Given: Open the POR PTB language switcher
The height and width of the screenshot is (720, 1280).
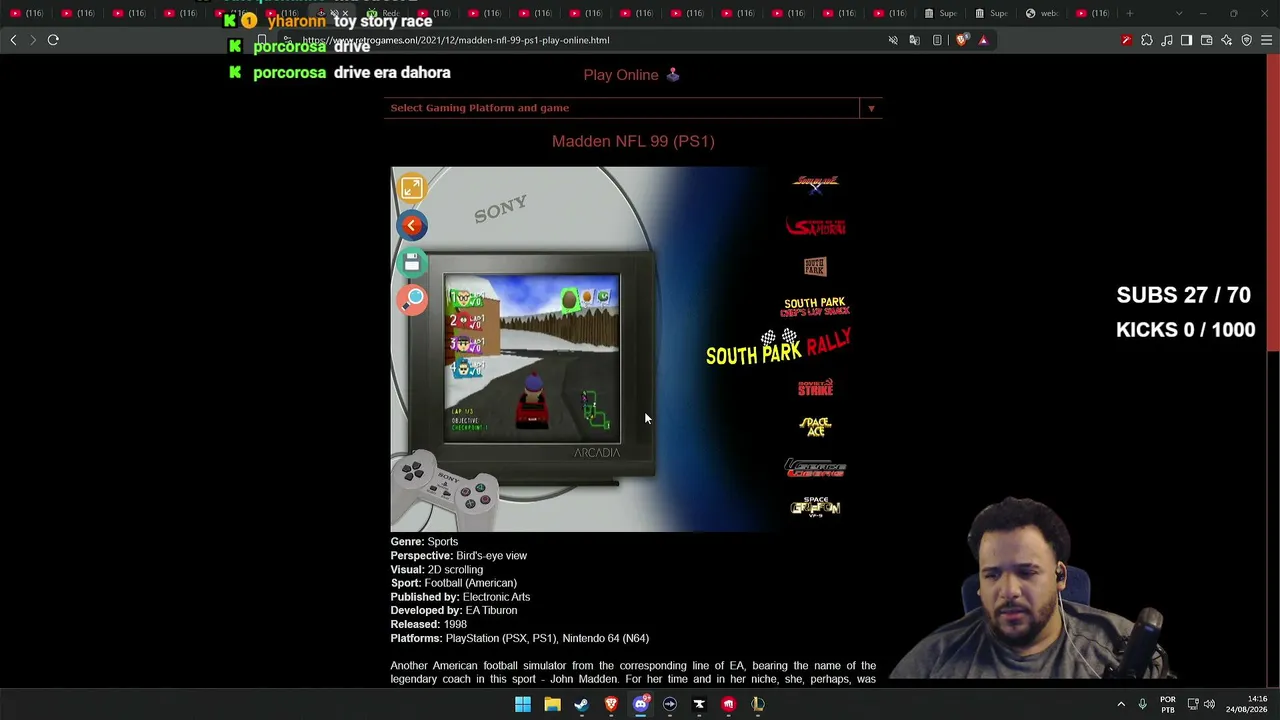Looking at the screenshot, I should [x=1168, y=704].
